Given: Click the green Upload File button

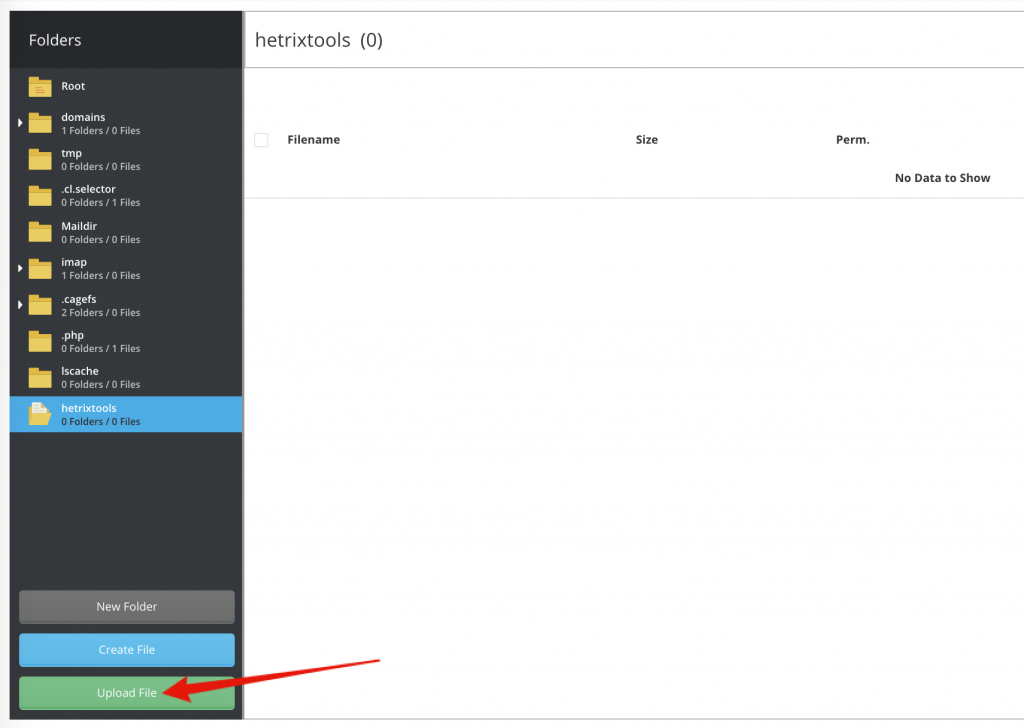Looking at the screenshot, I should coord(126,692).
